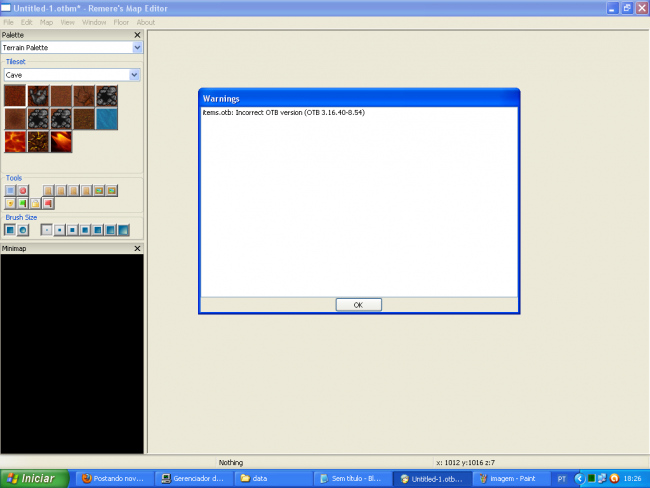Screen dimensions: 650x488
Task: Open the Terrain Palette dropdown
Action: (136, 47)
